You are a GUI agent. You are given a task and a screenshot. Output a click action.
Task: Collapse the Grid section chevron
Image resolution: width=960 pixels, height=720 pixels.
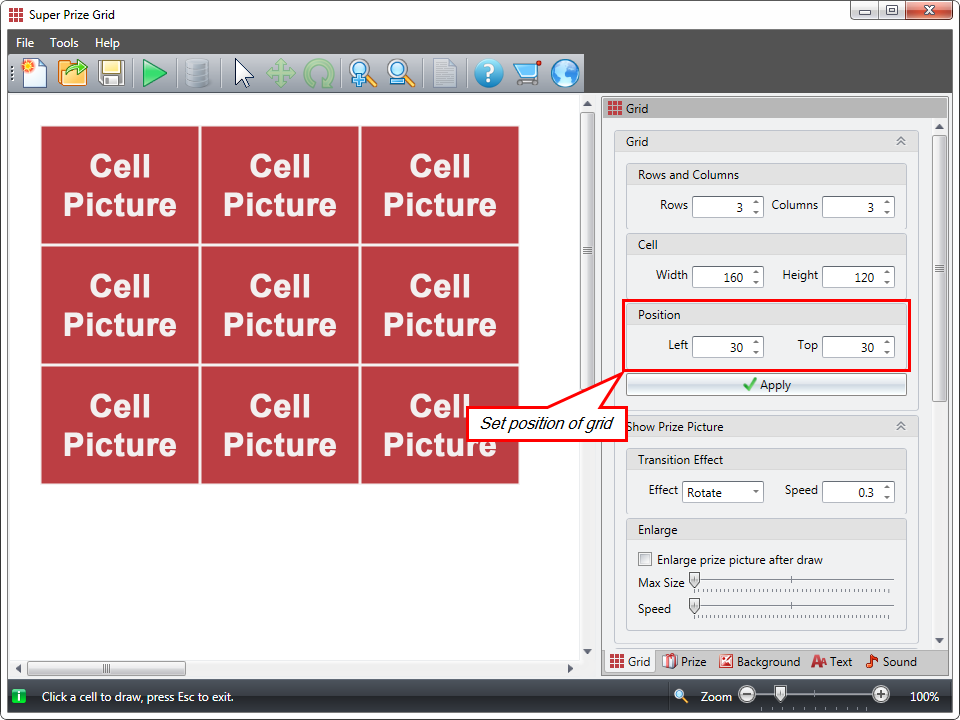pyautogui.click(x=900, y=142)
